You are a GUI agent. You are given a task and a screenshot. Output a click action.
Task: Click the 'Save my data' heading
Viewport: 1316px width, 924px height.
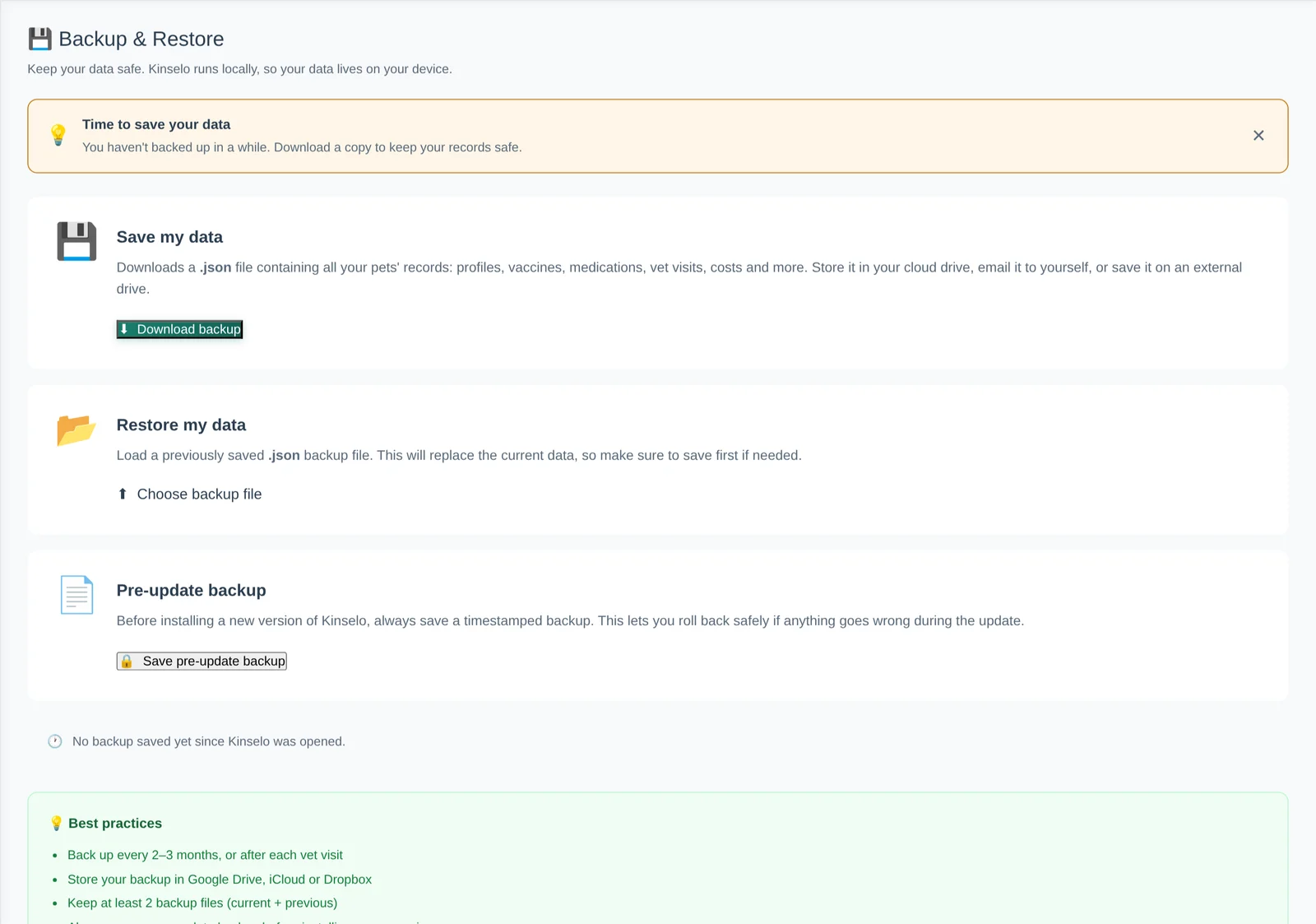click(169, 237)
